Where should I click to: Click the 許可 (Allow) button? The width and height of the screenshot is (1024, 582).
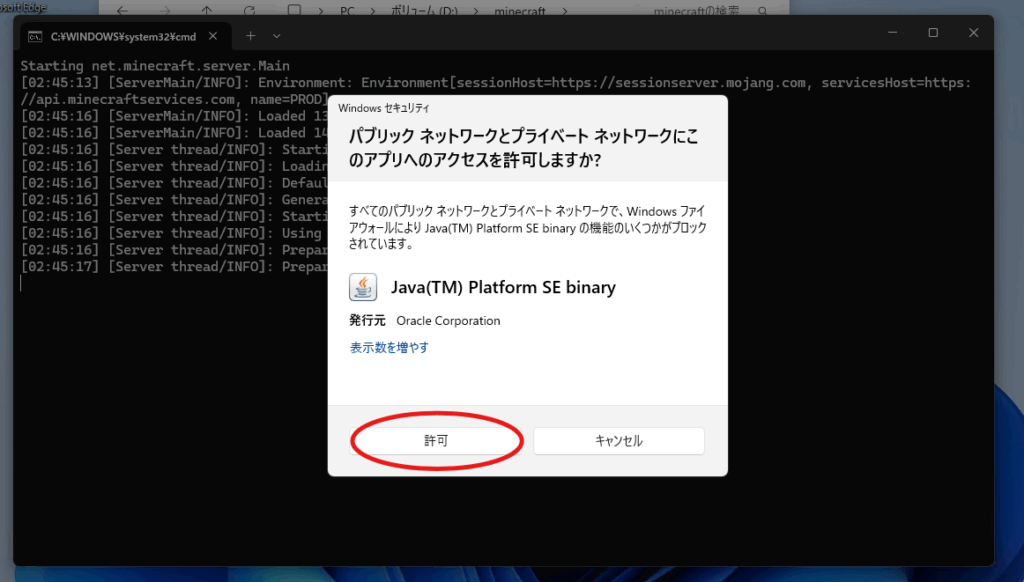click(x=436, y=441)
